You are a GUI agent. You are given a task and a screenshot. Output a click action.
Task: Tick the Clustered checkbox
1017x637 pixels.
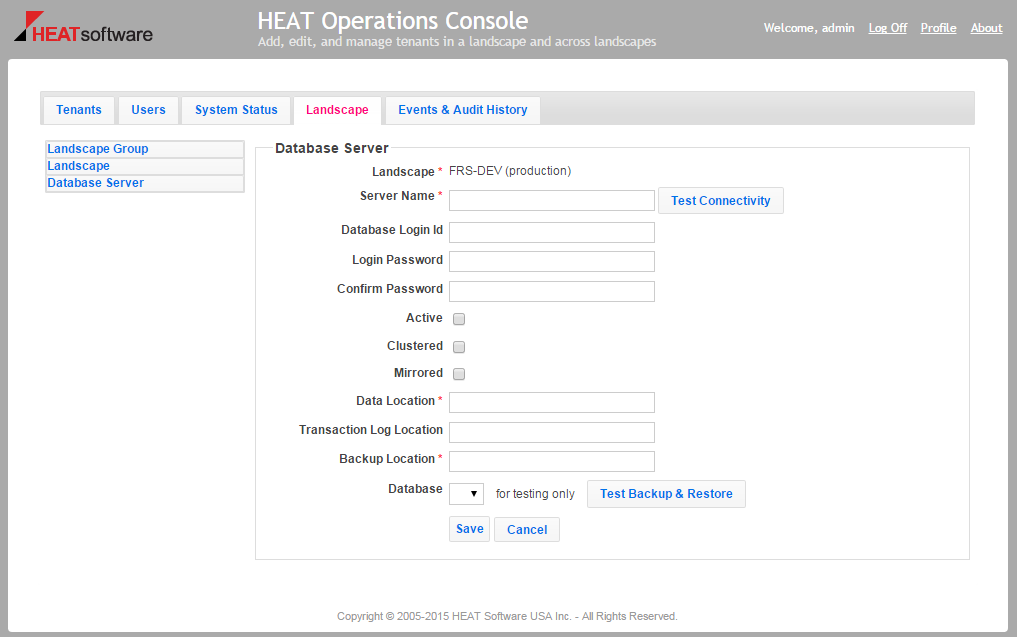[x=459, y=346]
